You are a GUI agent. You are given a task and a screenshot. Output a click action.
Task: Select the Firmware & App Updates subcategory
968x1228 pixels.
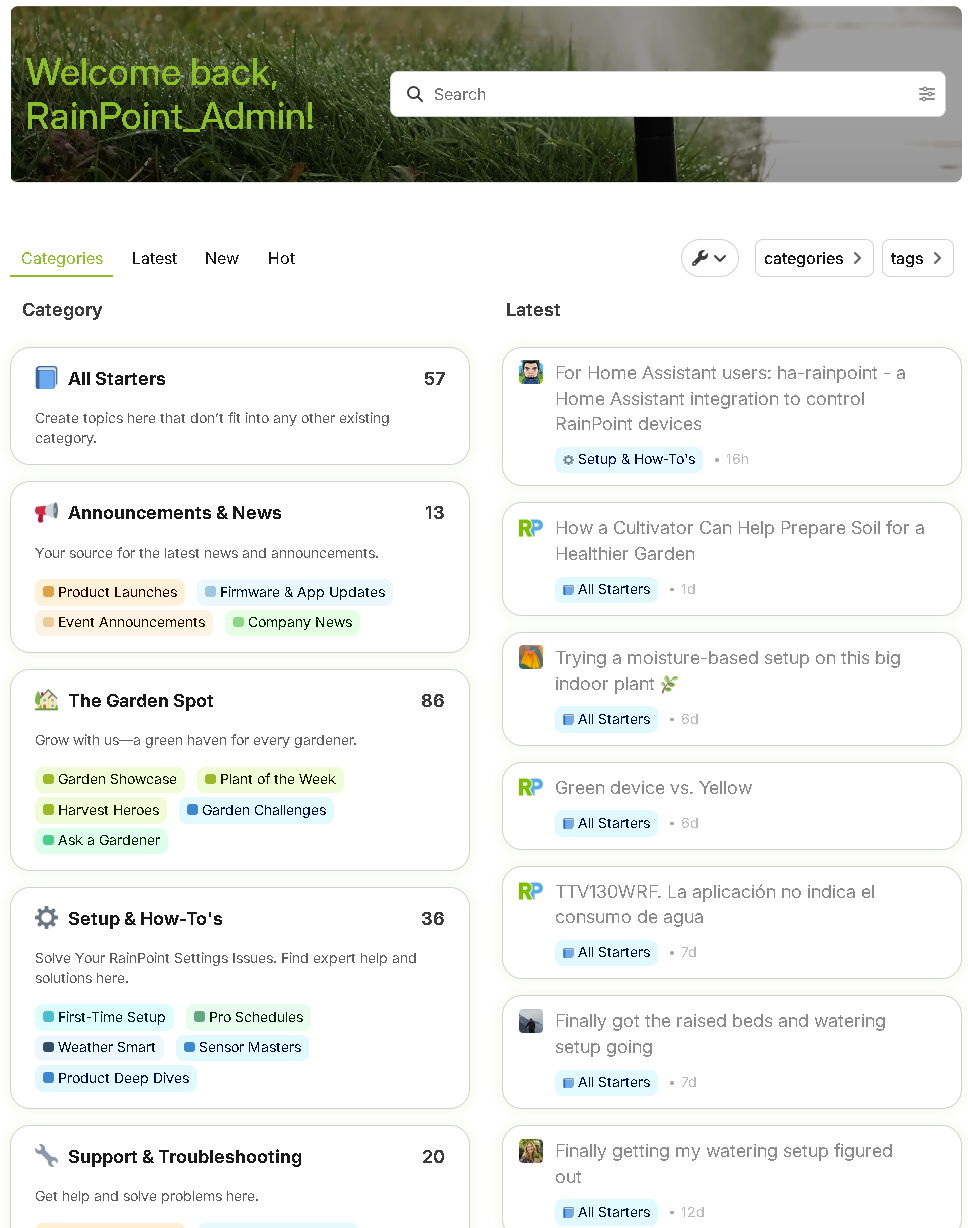295,592
